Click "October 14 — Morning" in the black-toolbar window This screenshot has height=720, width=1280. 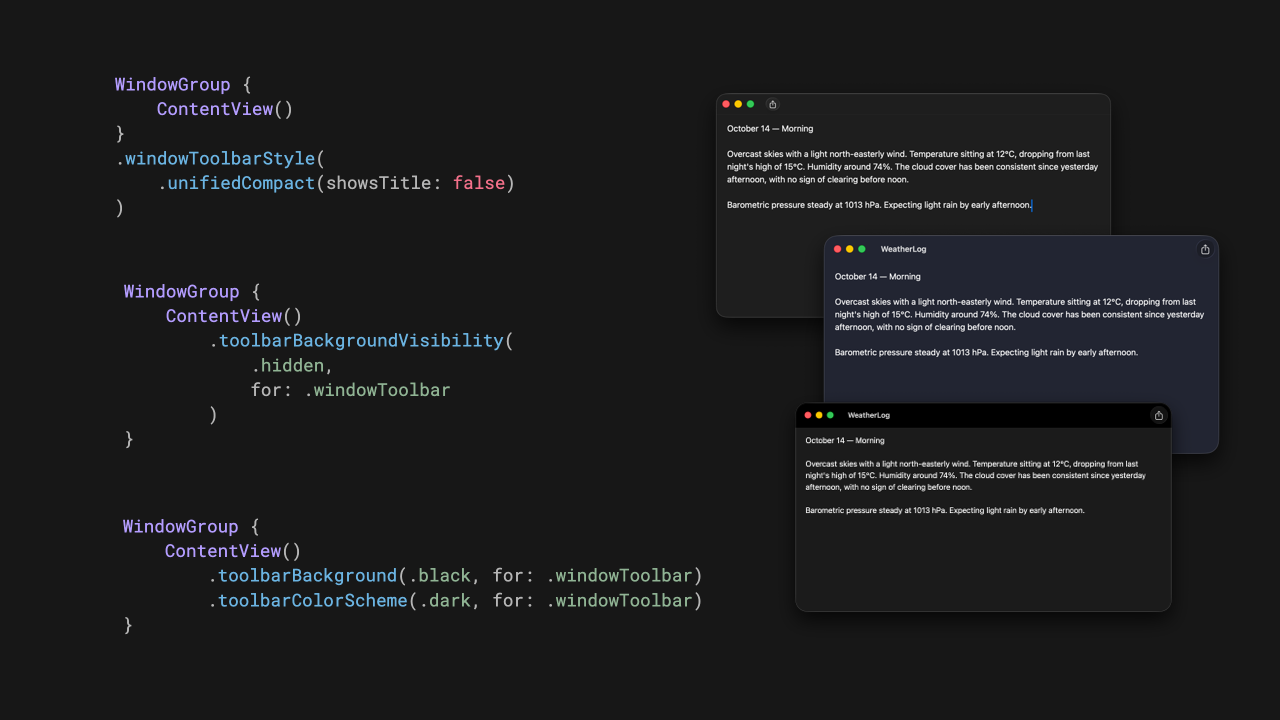[x=845, y=441]
